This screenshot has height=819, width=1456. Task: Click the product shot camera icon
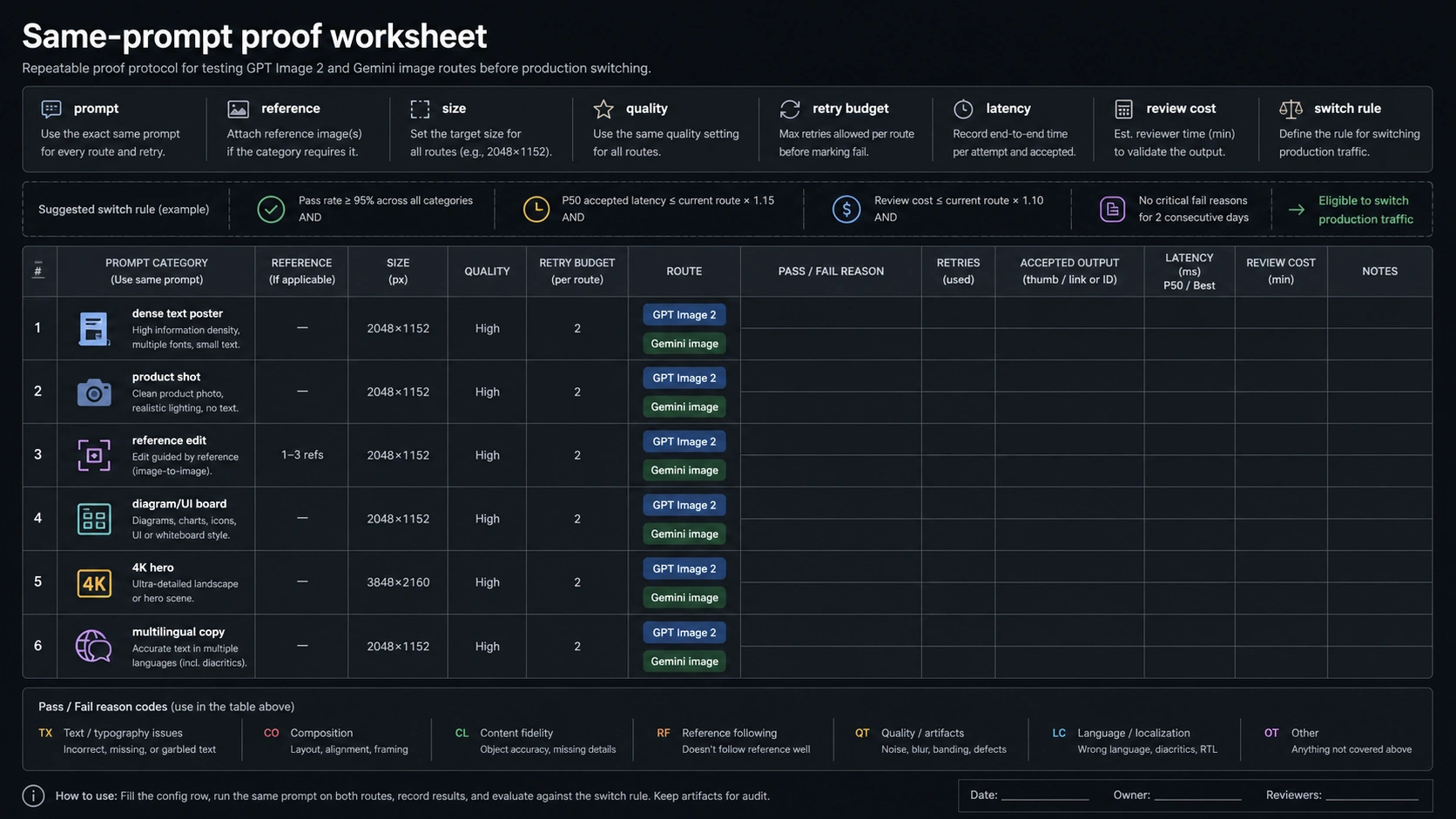coord(94,393)
